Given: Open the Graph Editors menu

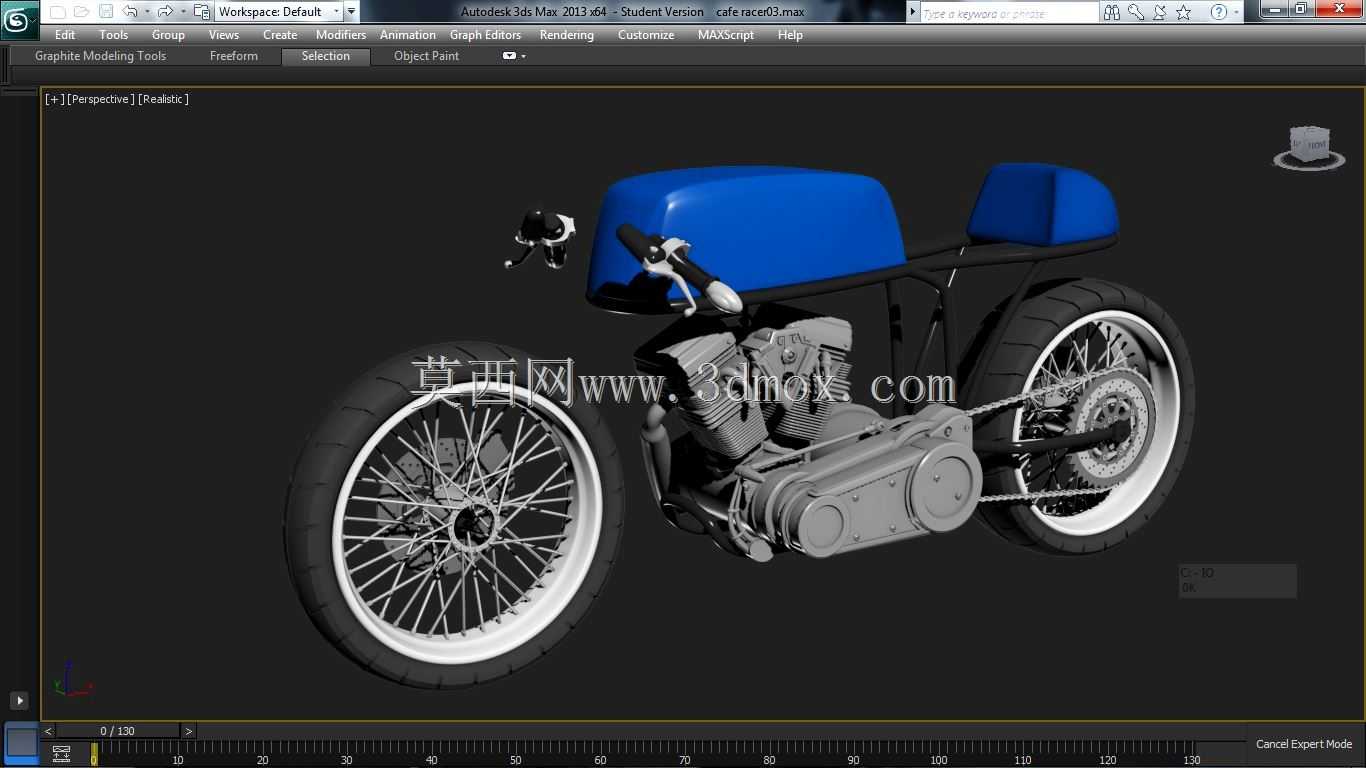Looking at the screenshot, I should tap(485, 35).
